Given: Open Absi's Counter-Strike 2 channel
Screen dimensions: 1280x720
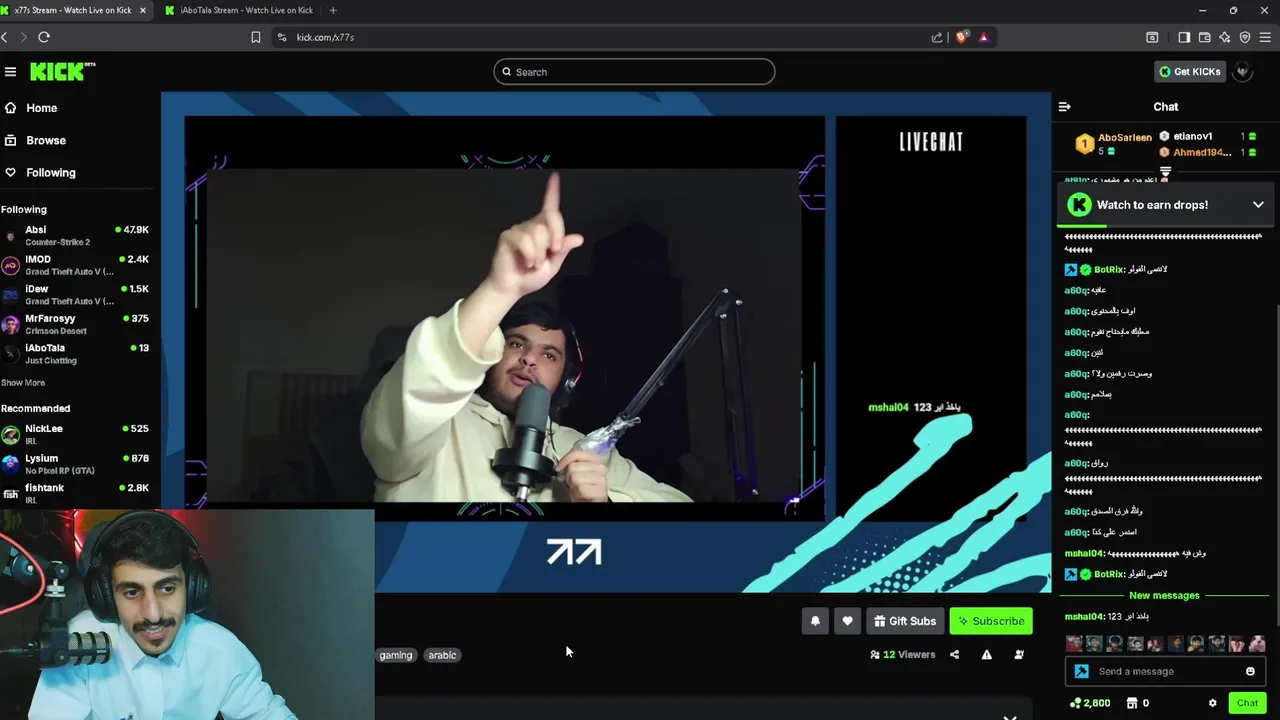Looking at the screenshot, I should (x=76, y=235).
